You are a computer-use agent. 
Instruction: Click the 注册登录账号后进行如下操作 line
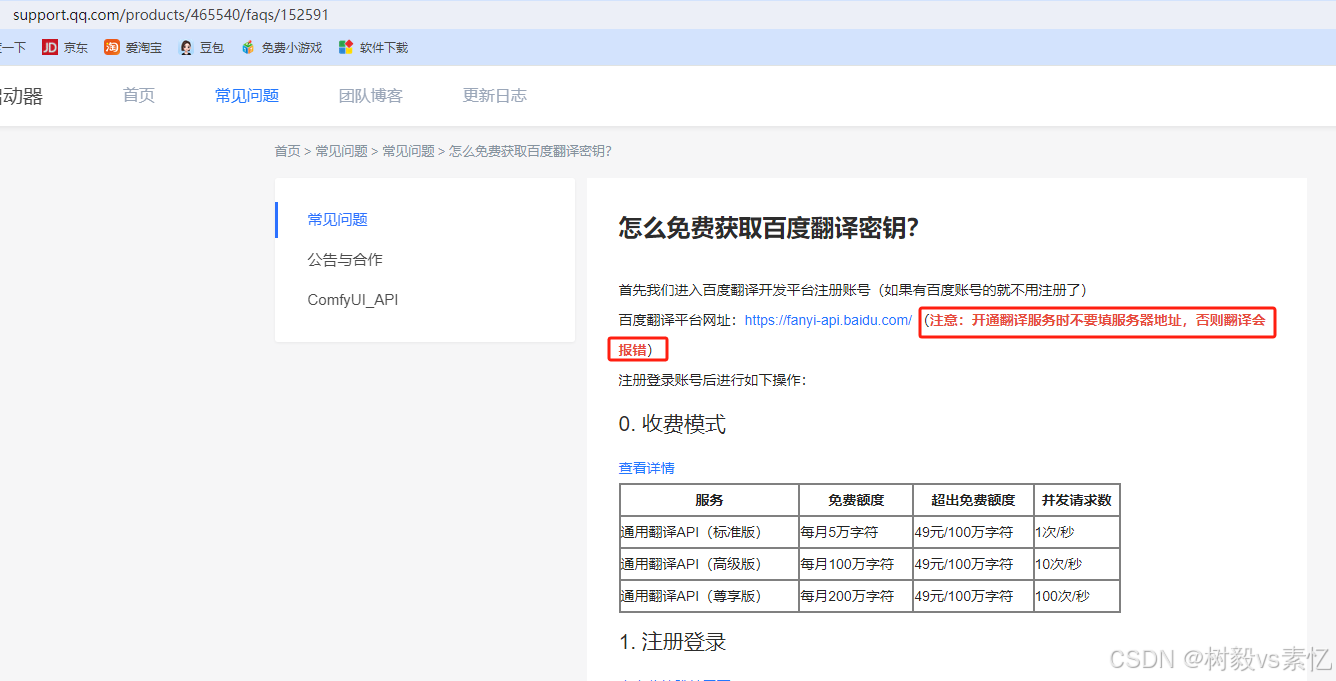pos(712,380)
